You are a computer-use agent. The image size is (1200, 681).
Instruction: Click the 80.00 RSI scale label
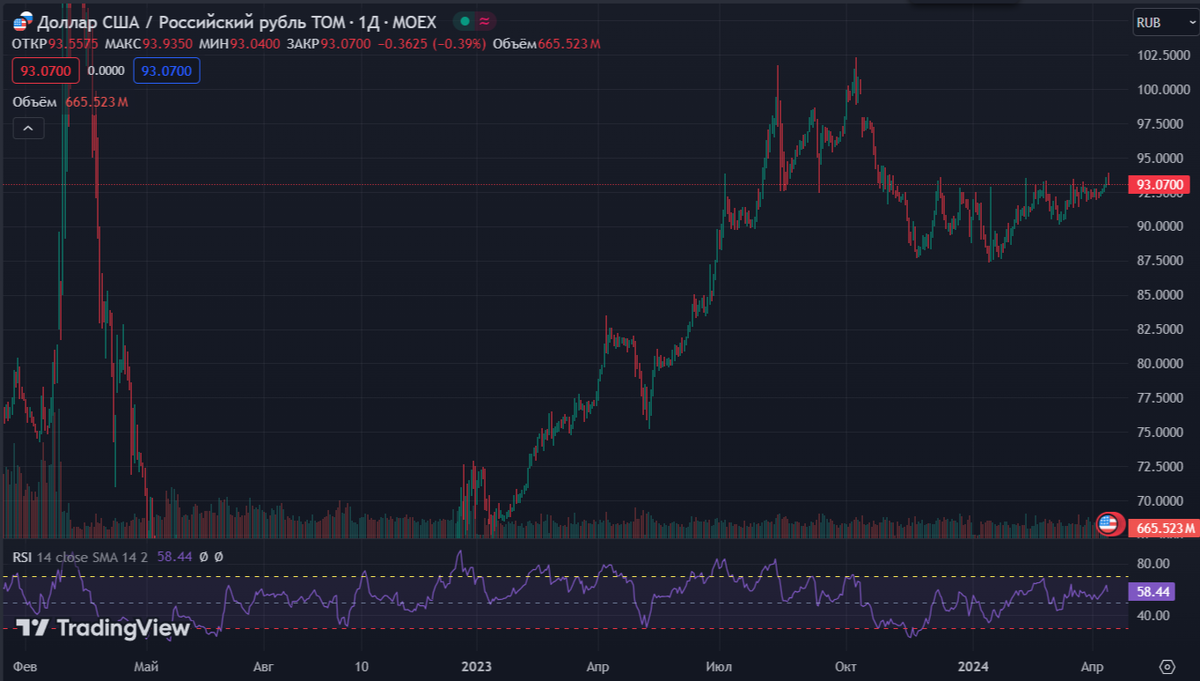coord(1154,564)
